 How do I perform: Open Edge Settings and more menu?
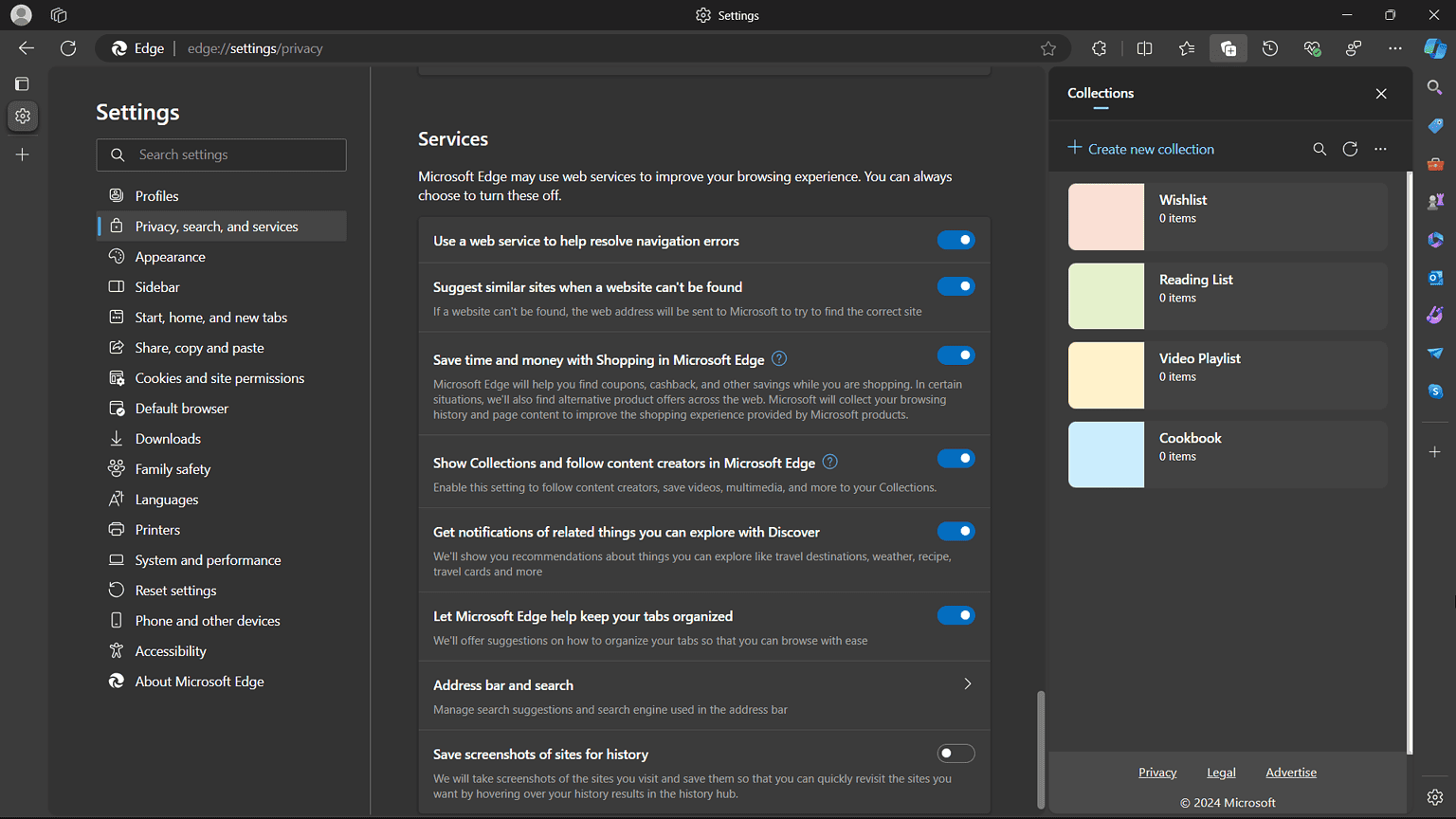pos(1394,48)
